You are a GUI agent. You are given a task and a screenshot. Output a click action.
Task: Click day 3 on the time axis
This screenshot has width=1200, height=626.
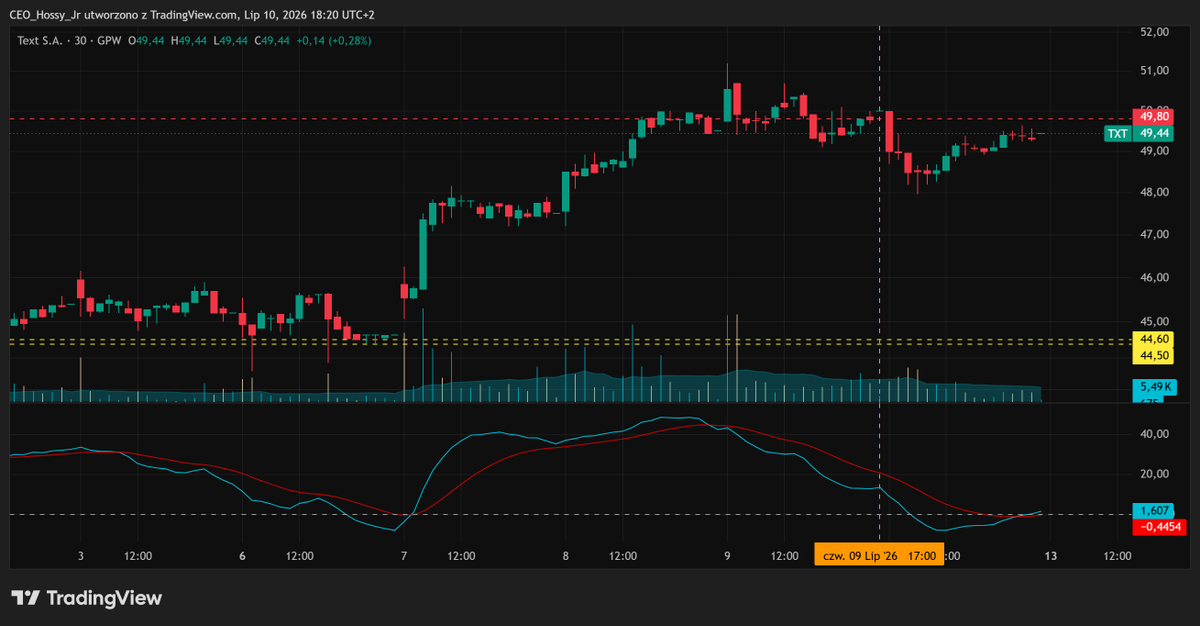pos(81,555)
